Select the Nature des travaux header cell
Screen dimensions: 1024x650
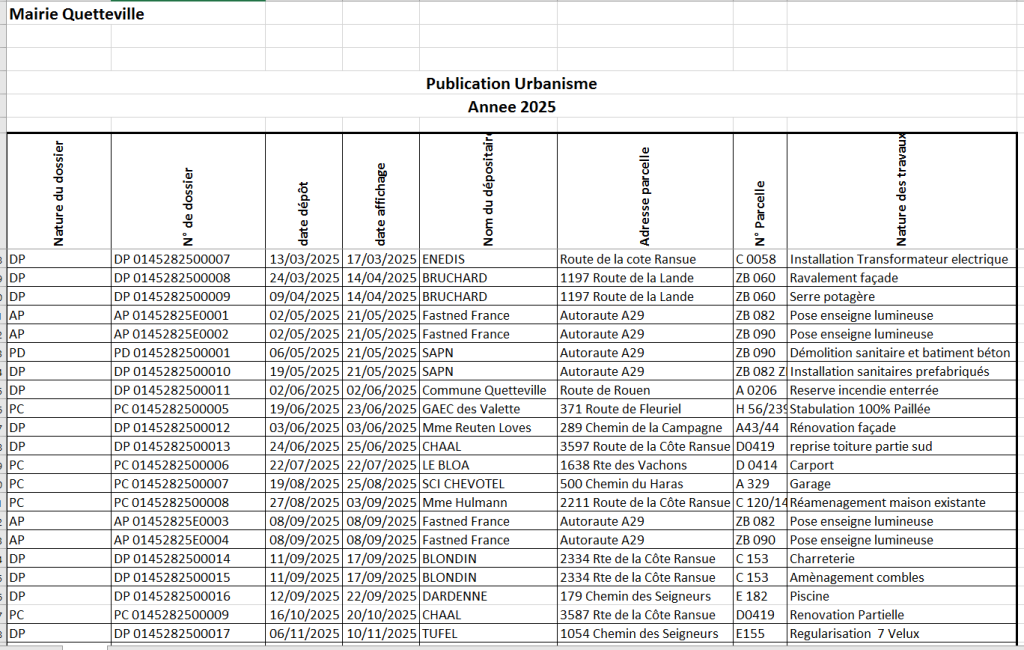point(901,191)
